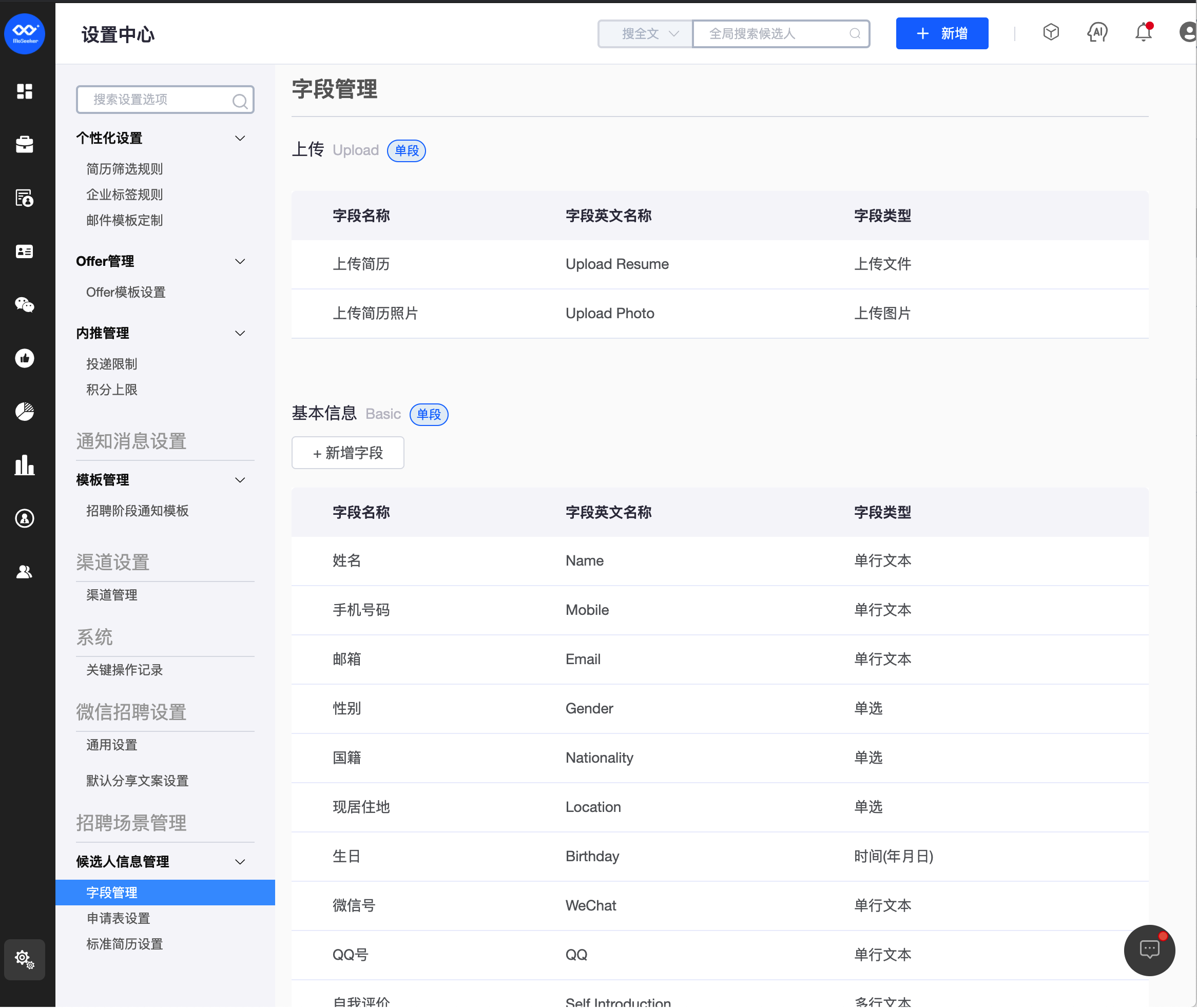Open the AI assistant head icon
Screen dimensions: 1197x1008
pos(1097,32)
